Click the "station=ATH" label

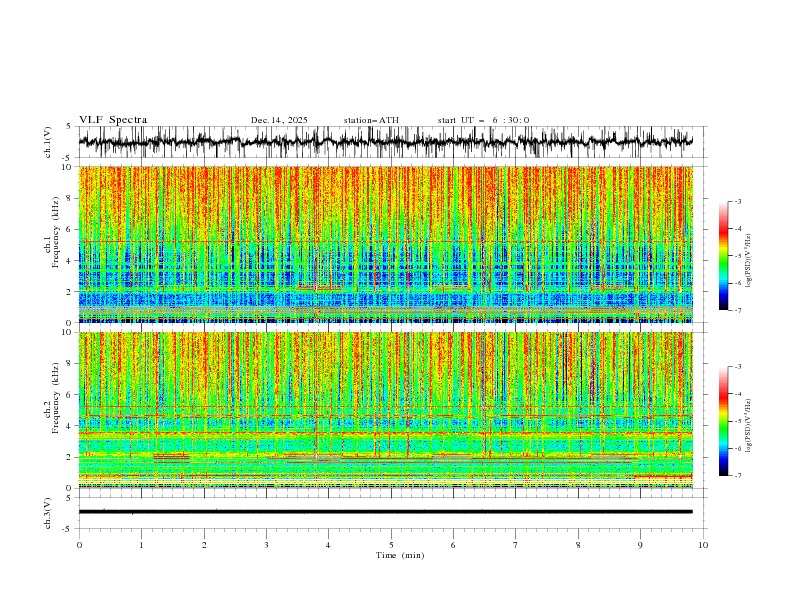click(371, 120)
